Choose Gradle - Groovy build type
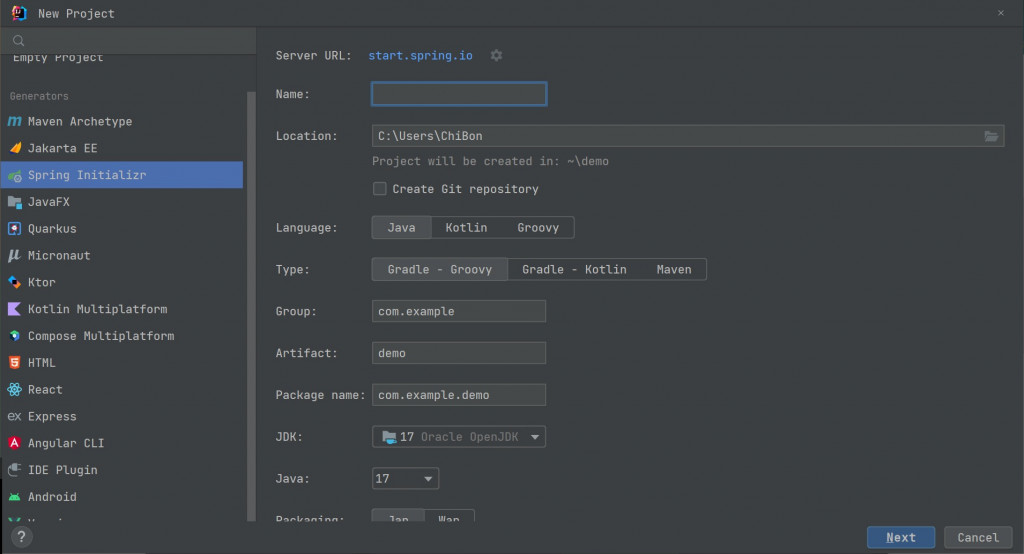The width and height of the screenshot is (1024, 554). (440, 269)
